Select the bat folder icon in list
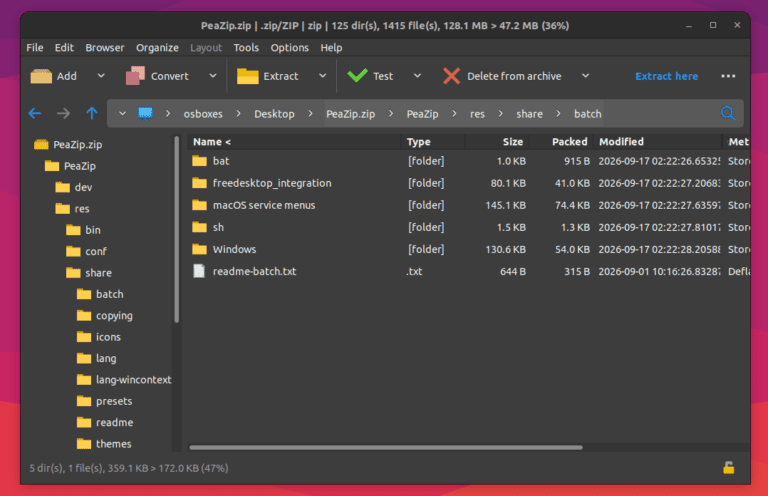The width and height of the screenshot is (768, 496). click(x=199, y=161)
